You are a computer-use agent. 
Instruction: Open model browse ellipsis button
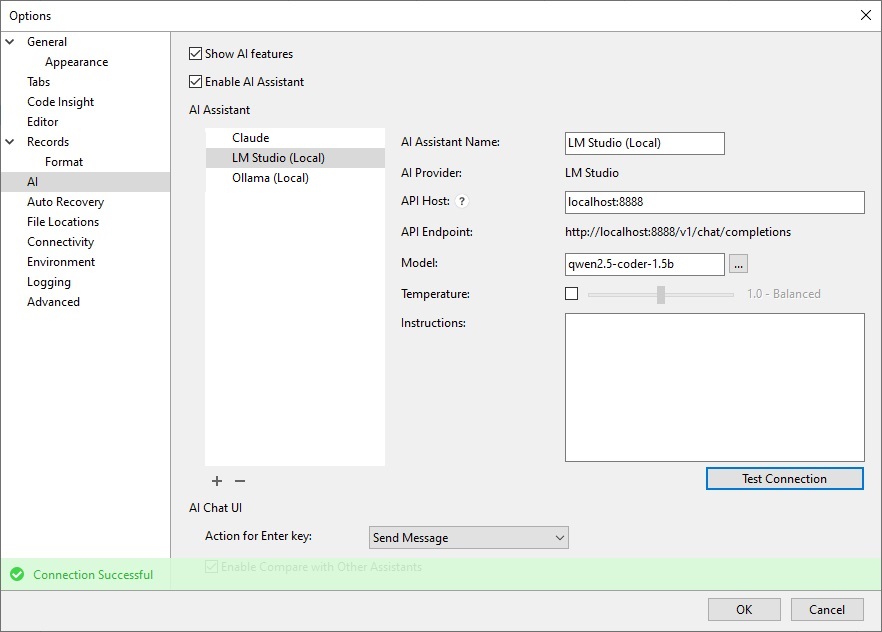click(738, 264)
